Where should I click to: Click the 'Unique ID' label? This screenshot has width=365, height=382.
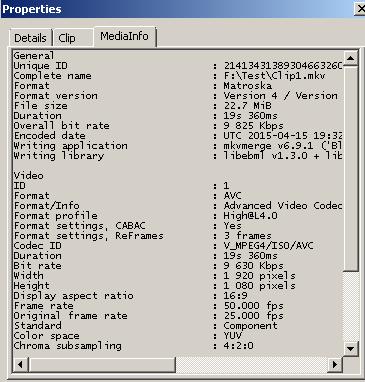[40, 66]
